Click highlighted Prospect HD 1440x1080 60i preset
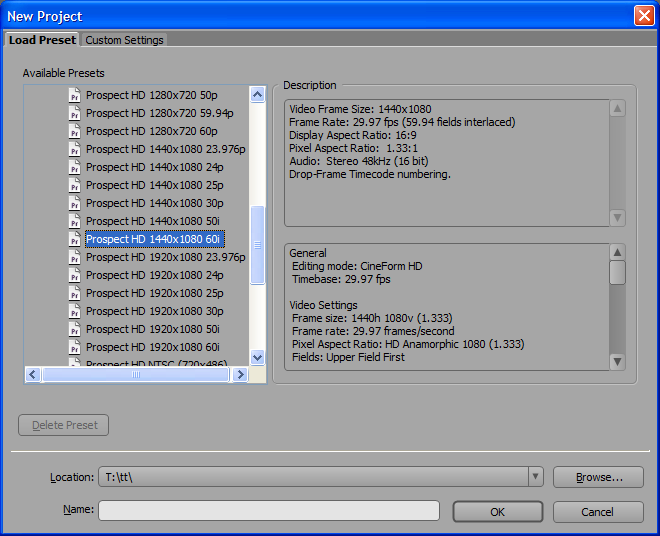Viewport: 660px width, 536px height. (155, 239)
